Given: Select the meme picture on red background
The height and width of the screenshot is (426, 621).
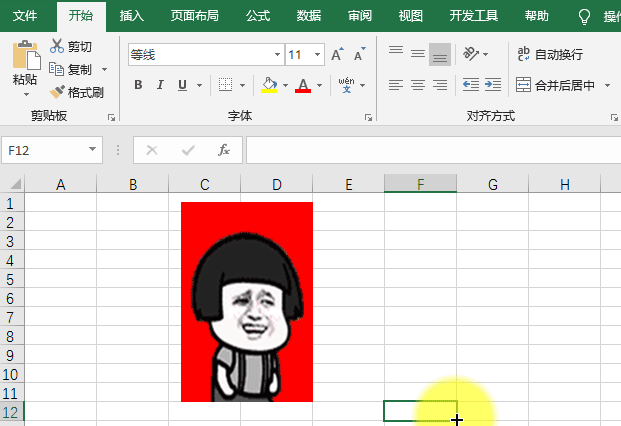Looking at the screenshot, I should click(247, 302).
